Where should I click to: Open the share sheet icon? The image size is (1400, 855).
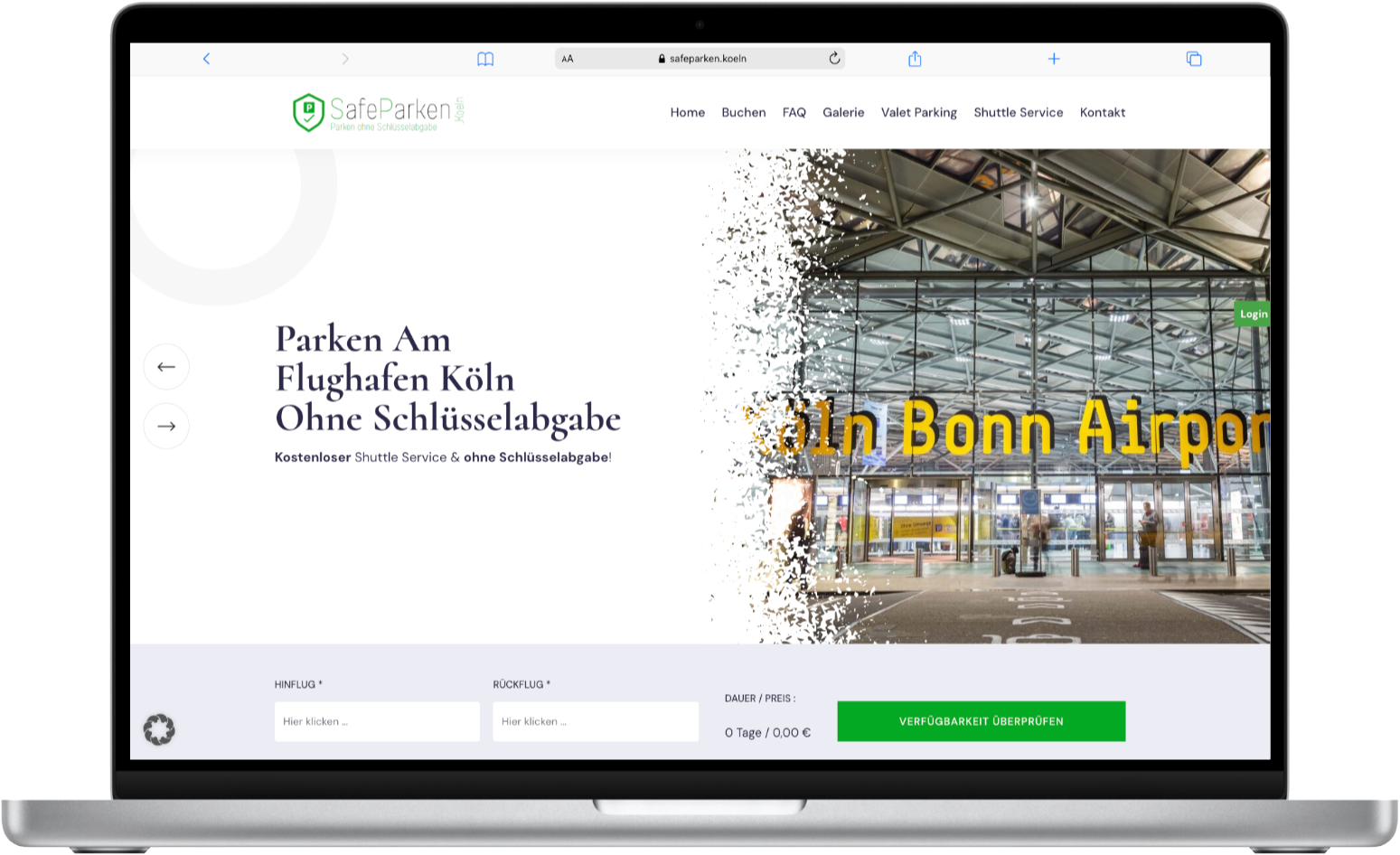(x=915, y=59)
